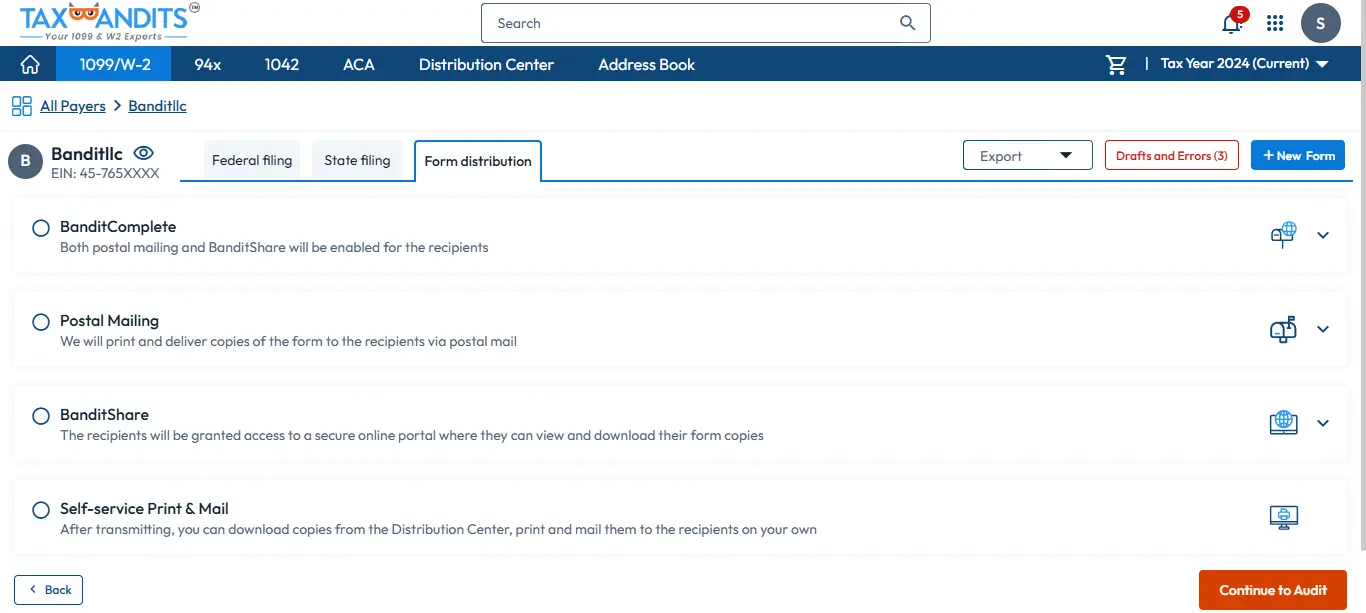Focus the Search input field
1366x613 pixels.
click(x=706, y=23)
